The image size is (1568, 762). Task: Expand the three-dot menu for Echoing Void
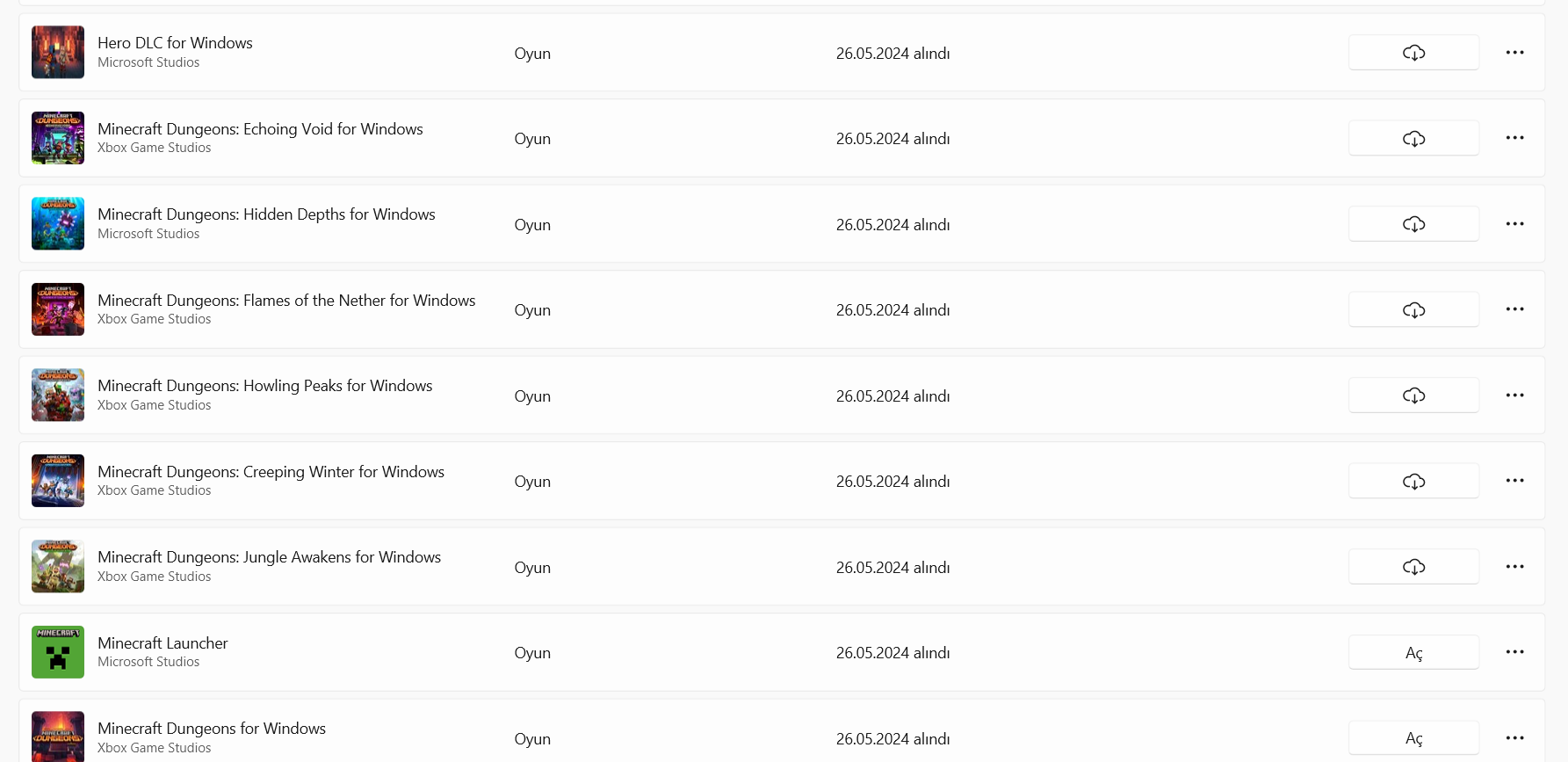coord(1514,138)
